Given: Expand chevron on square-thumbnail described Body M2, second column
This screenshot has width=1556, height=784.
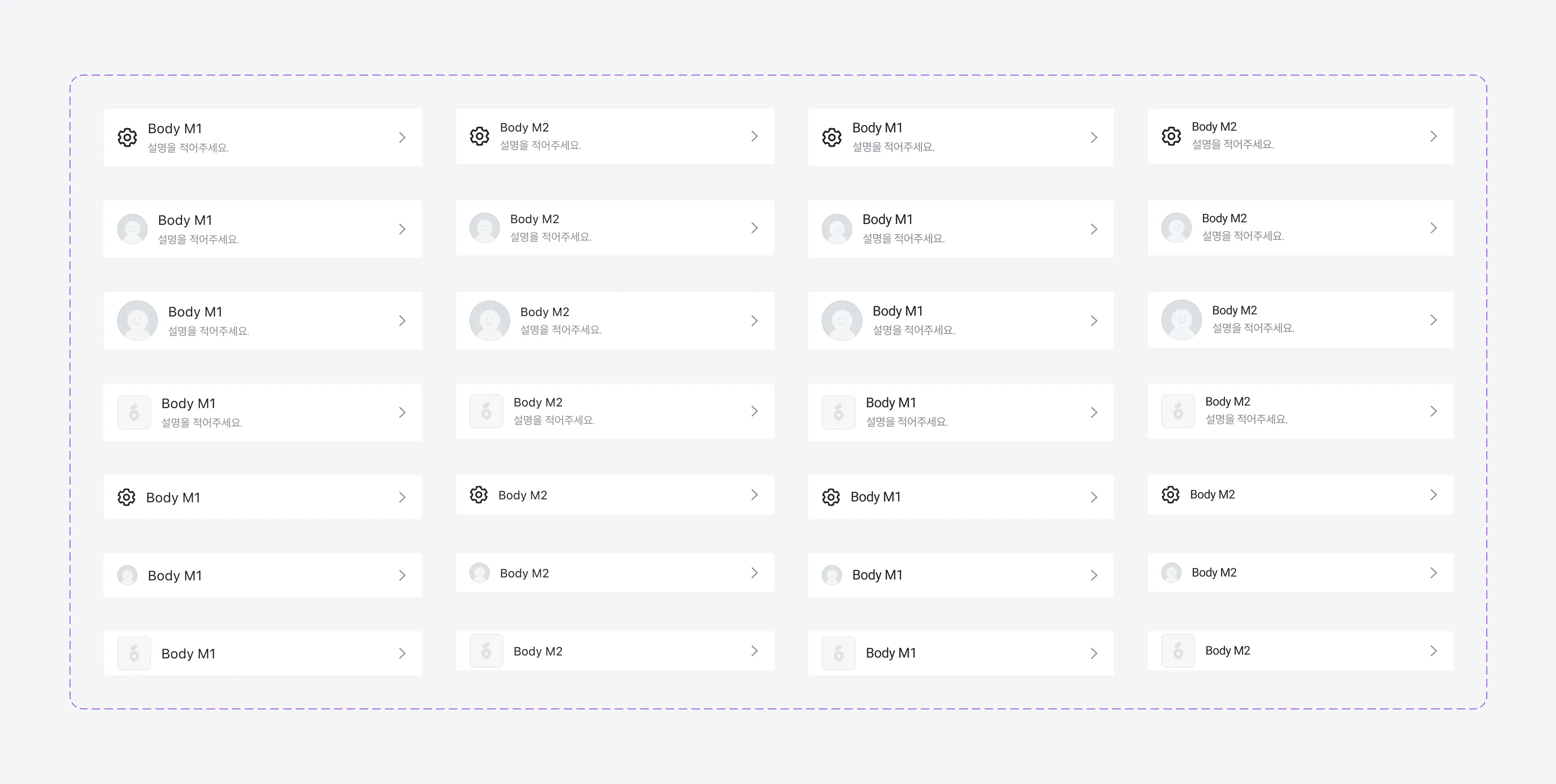Looking at the screenshot, I should click(754, 412).
